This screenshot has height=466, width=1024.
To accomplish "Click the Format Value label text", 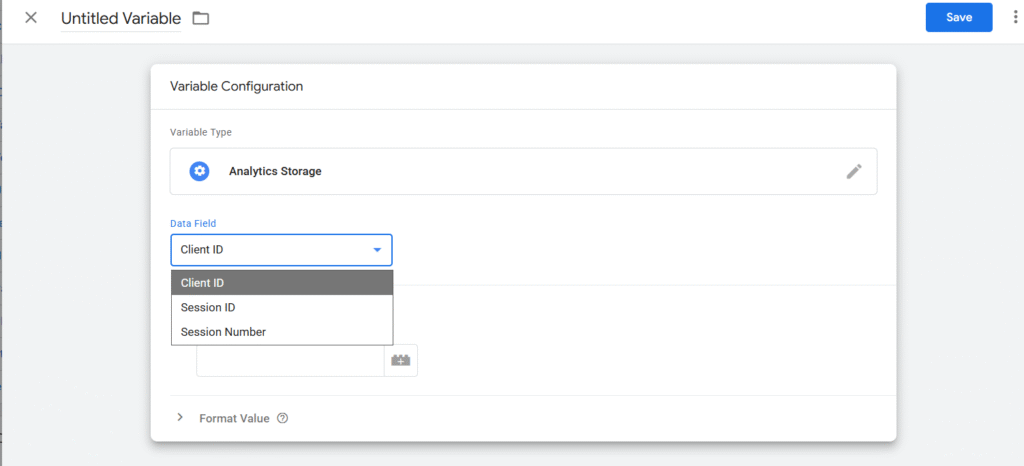I will click(234, 418).
